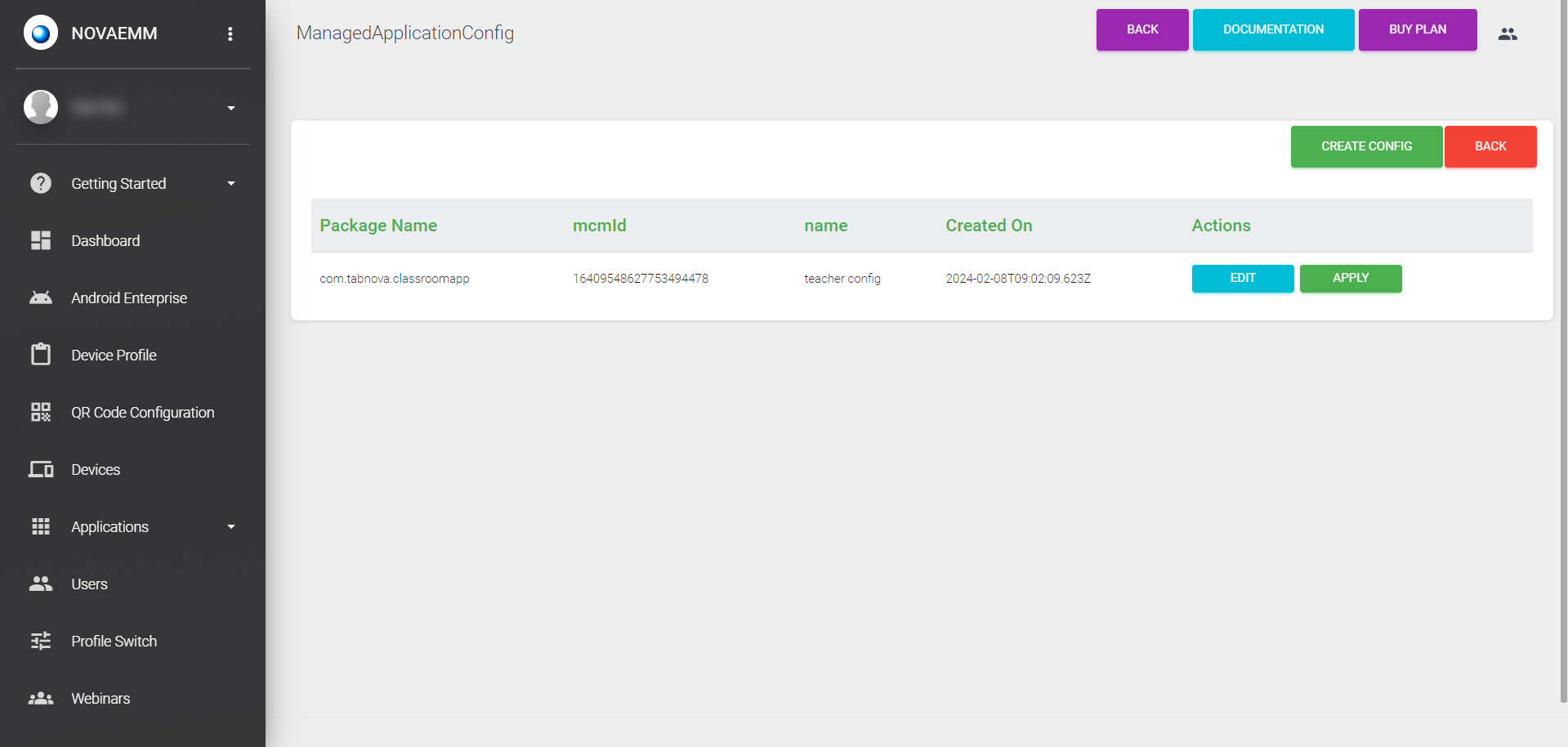Screen dimensions: 1568x747
Task: Expand the Applications submenu arrow
Action: 231,526
